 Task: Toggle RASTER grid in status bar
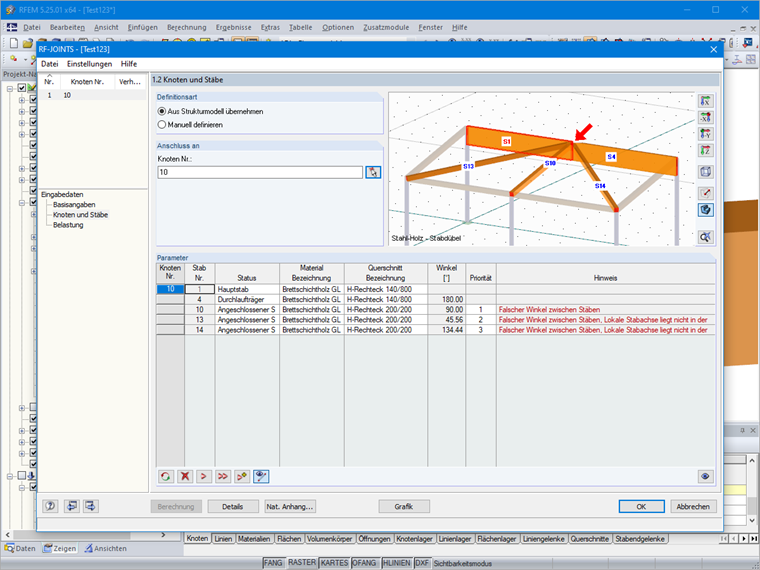coord(302,563)
